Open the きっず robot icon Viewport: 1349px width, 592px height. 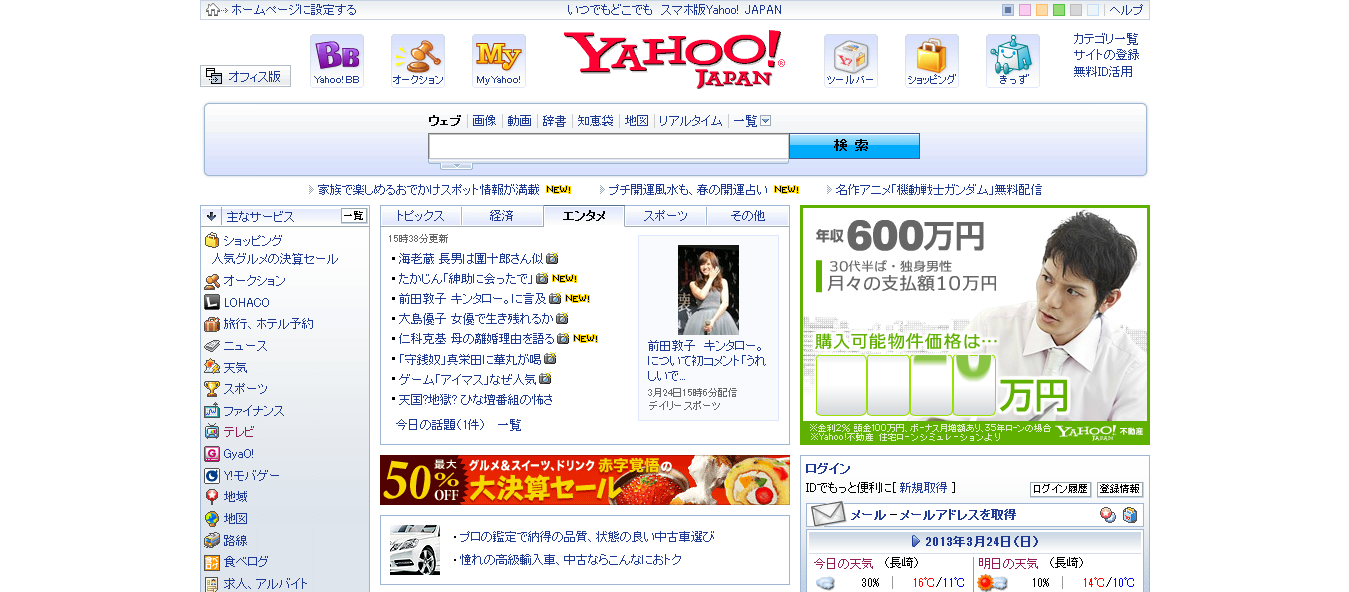(x=1013, y=61)
